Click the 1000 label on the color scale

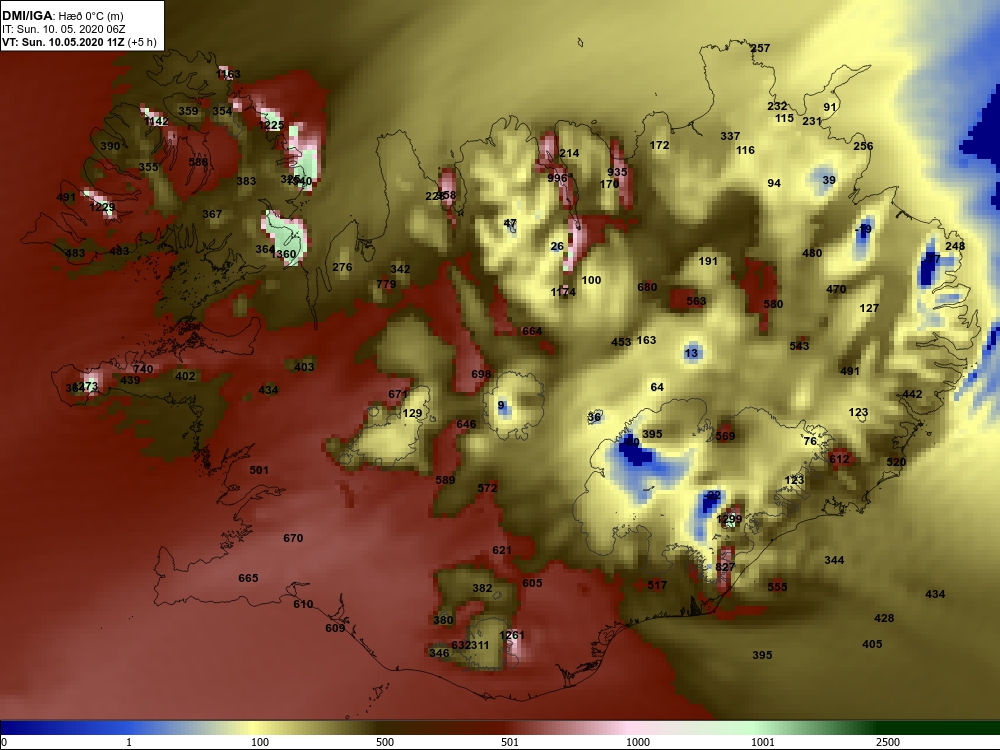click(638, 742)
